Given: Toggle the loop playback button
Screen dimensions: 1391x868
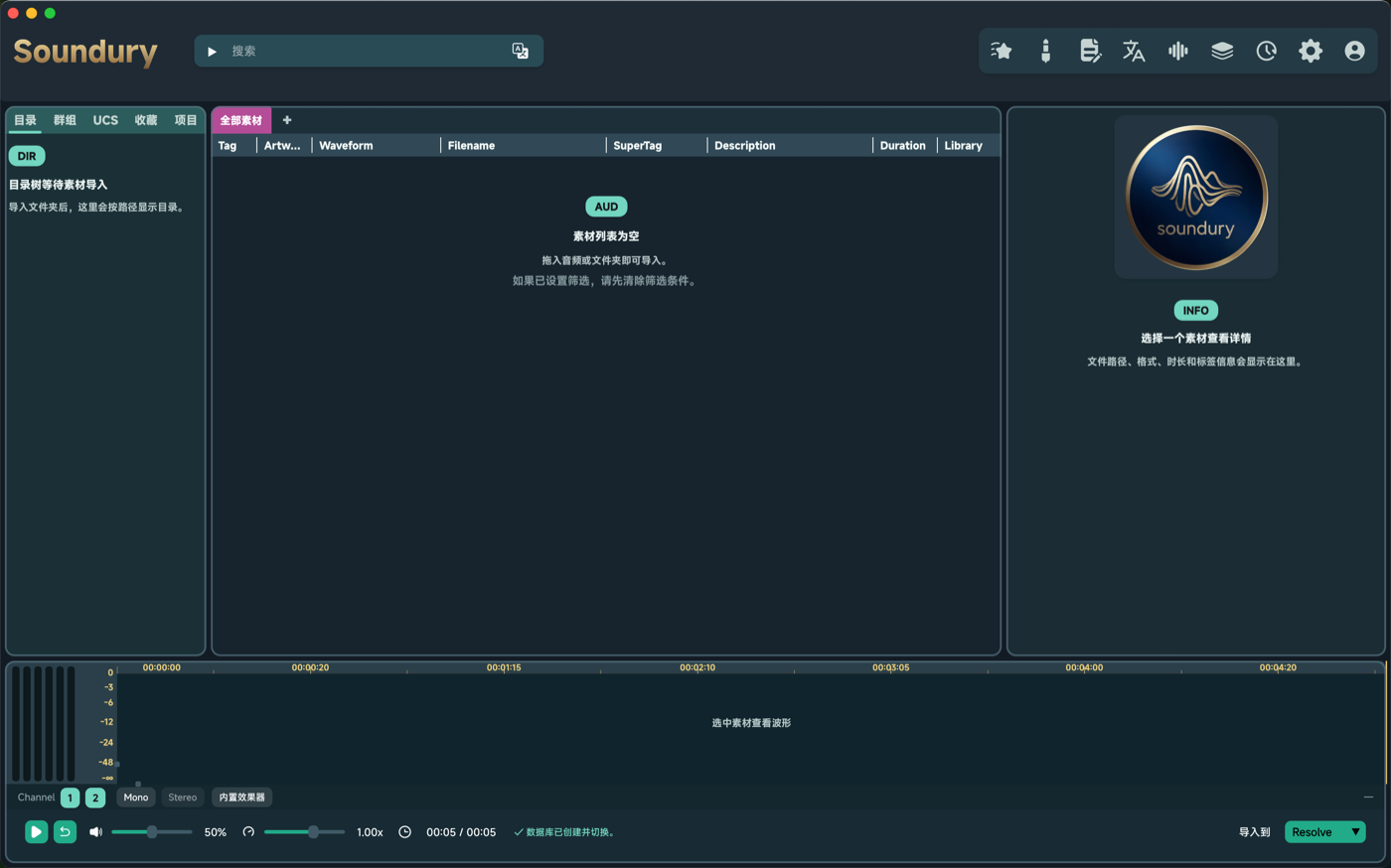Looking at the screenshot, I should (65, 832).
